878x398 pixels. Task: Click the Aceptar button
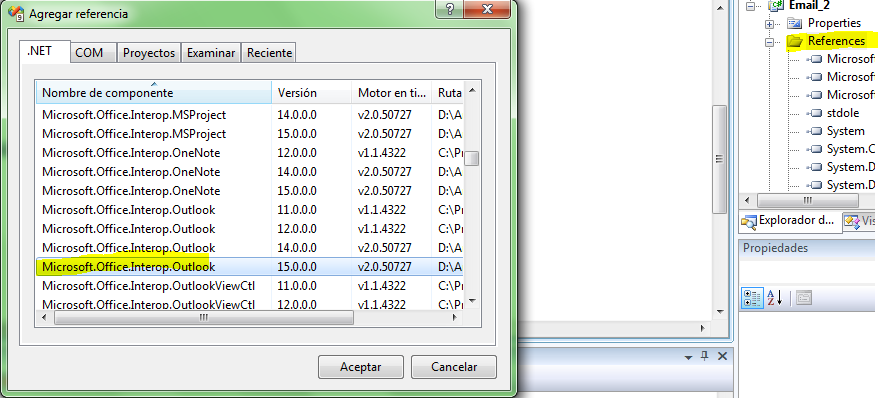point(361,367)
